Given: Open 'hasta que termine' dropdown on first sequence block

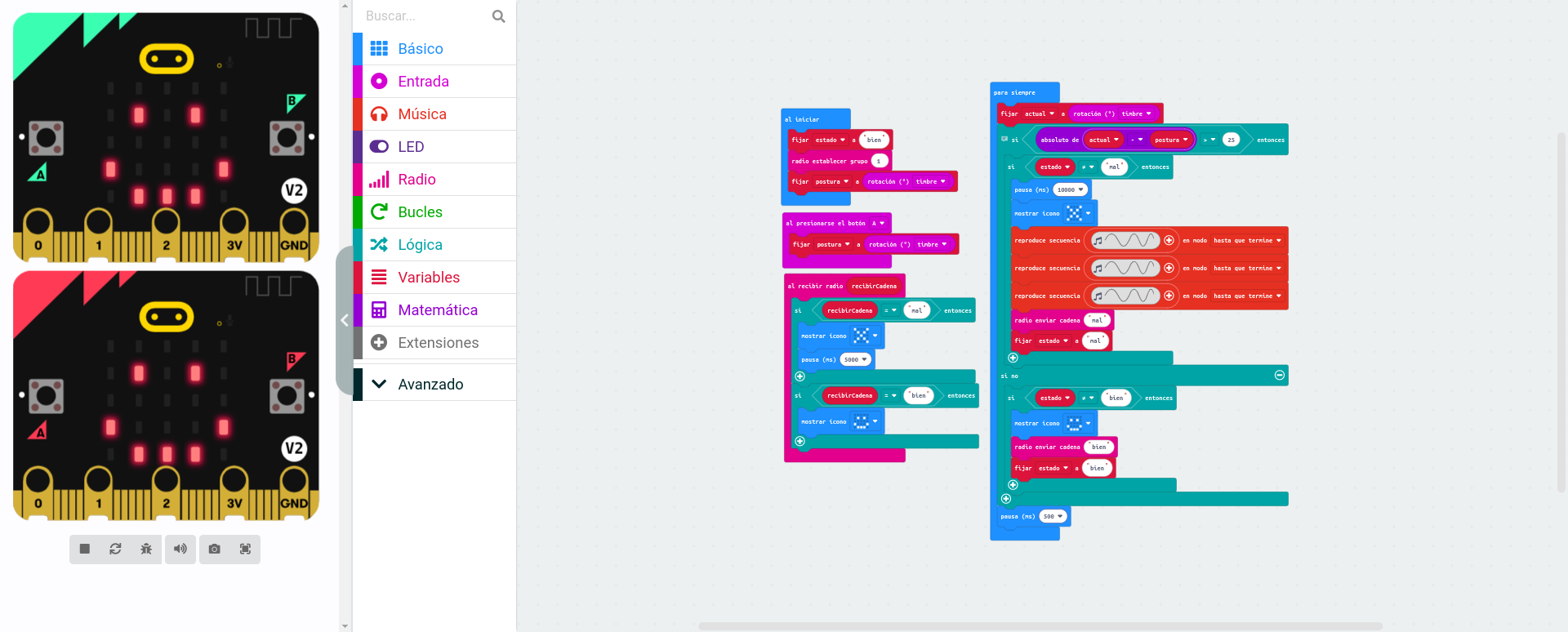Looking at the screenshot, I should (1247, 240).
